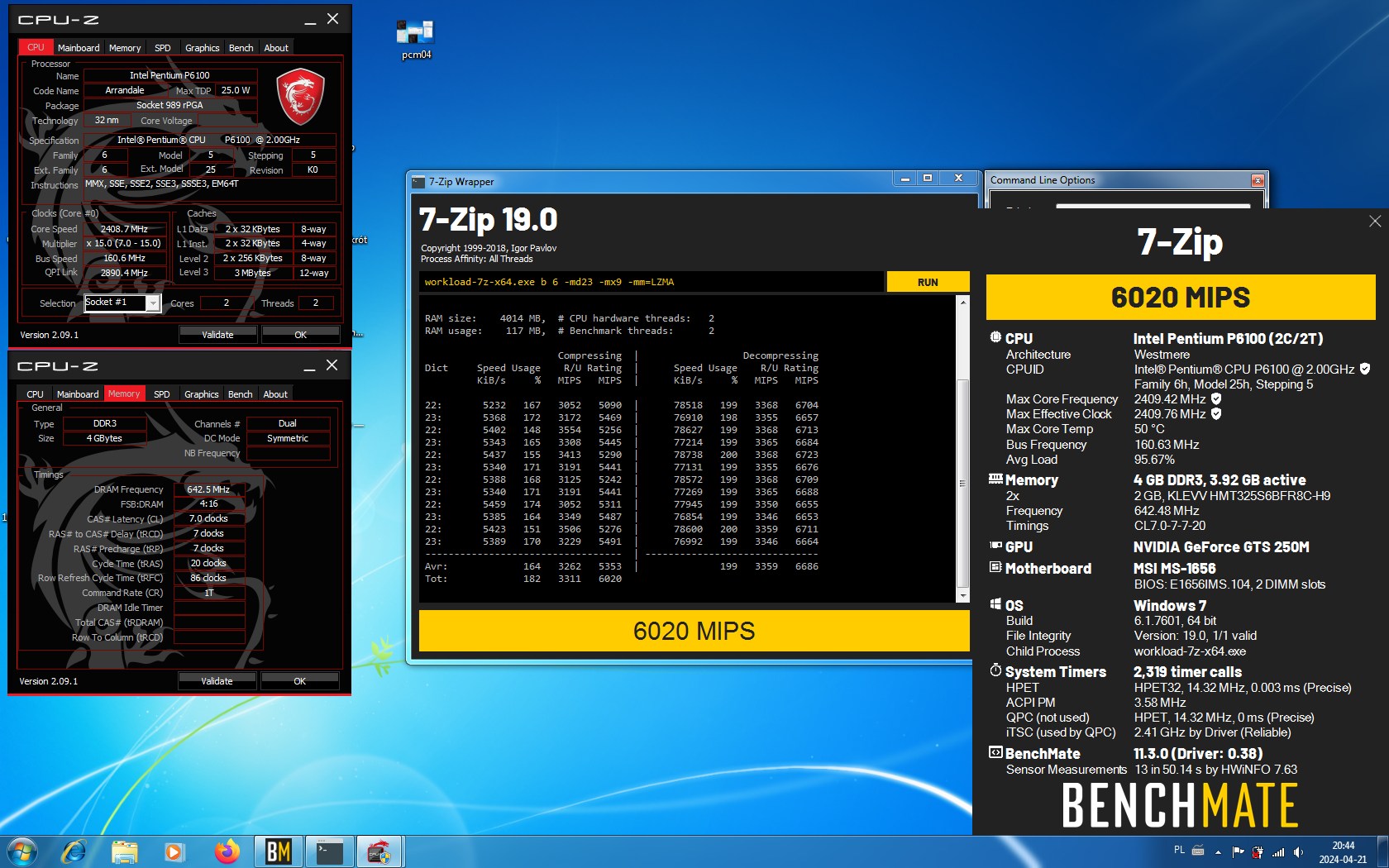Click the 7-Zip command line input field
Viewport: 1389px width, 868px height.
point(651,282)
